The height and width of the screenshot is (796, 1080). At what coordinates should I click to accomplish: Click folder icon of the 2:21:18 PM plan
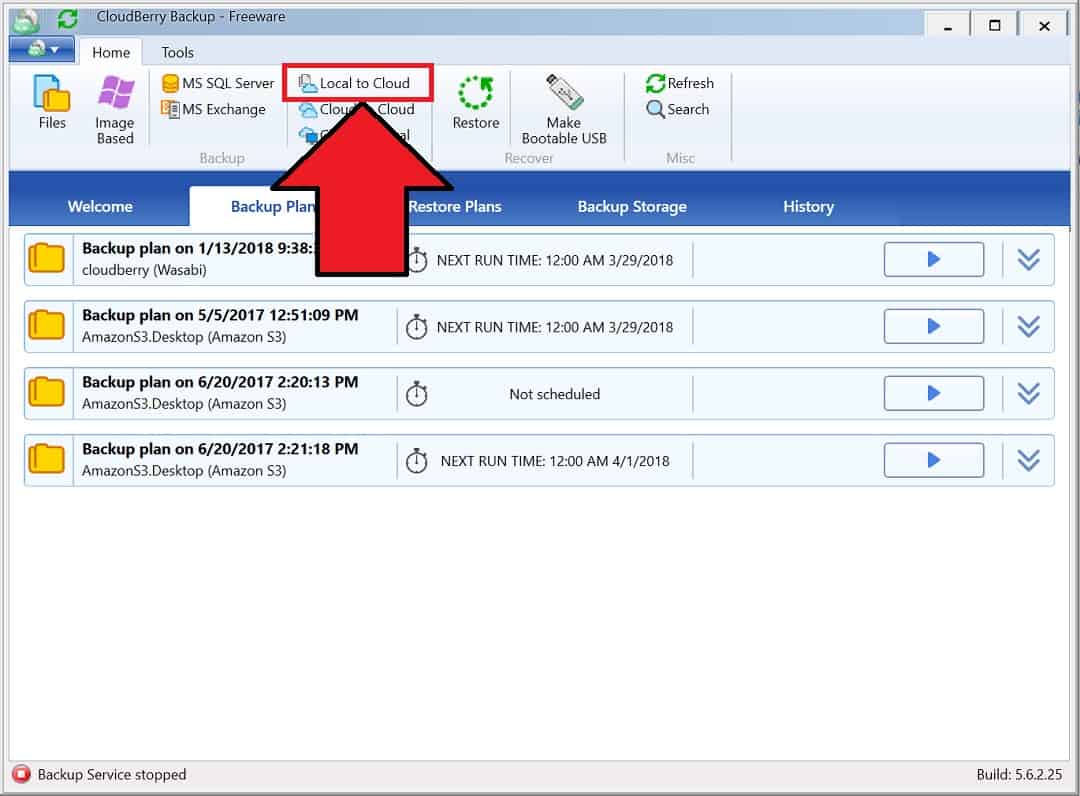pos(47,459)
